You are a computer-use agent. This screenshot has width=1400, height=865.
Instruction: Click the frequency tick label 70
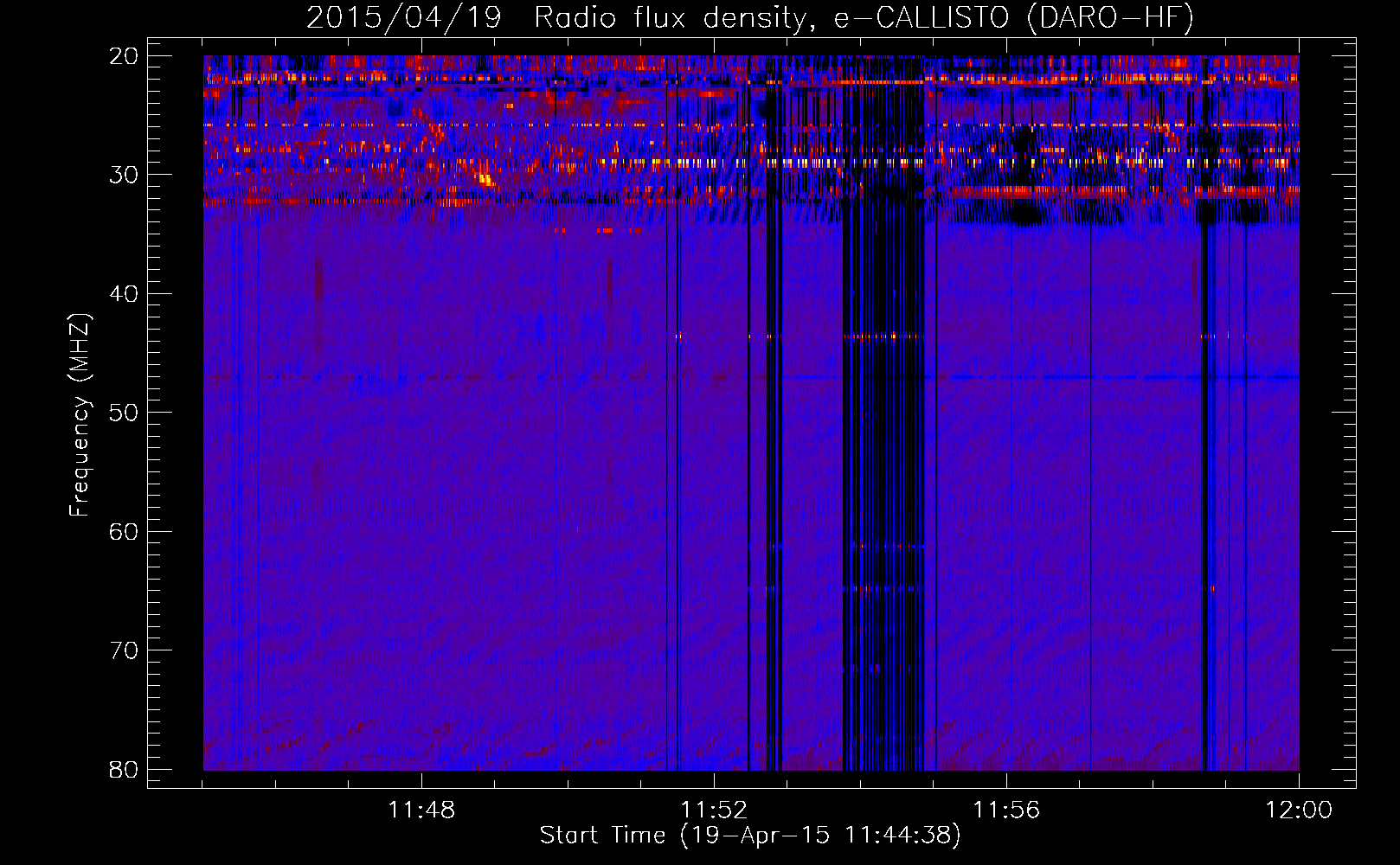pos(125,650)
